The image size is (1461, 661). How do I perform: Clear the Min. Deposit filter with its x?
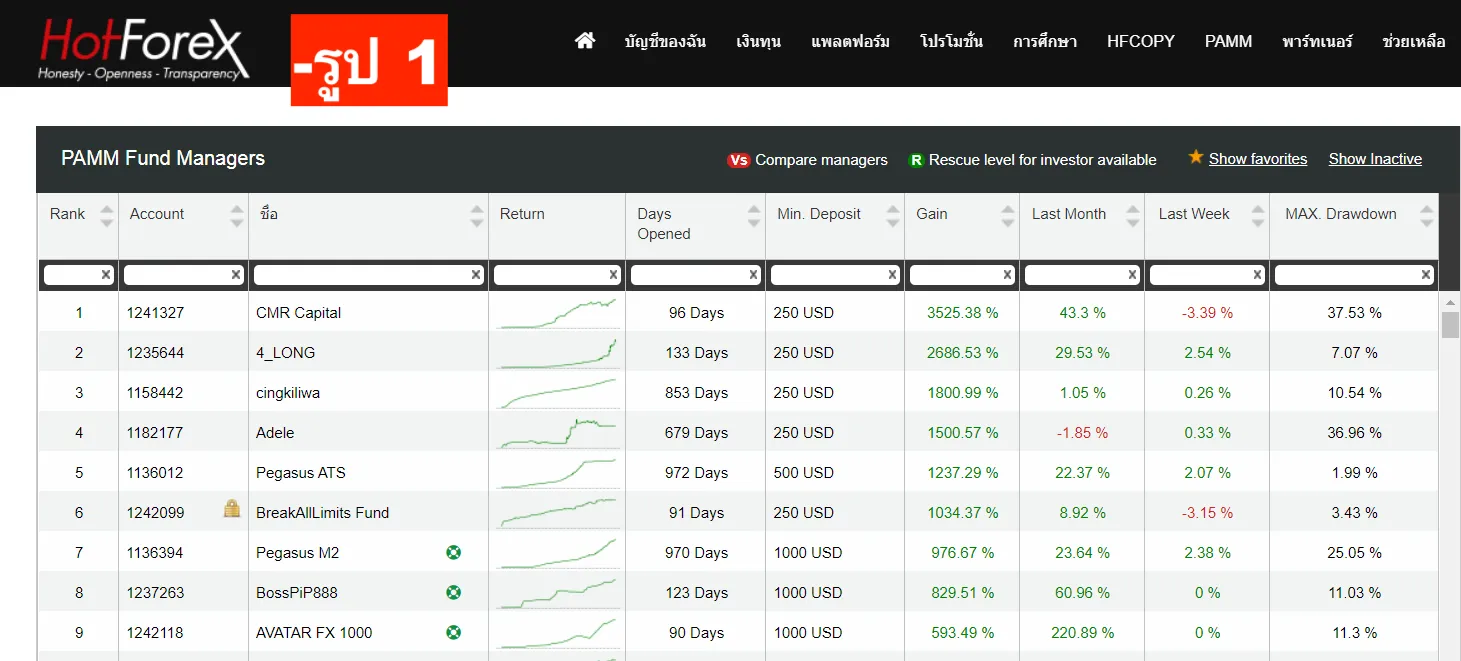point(893,275)
